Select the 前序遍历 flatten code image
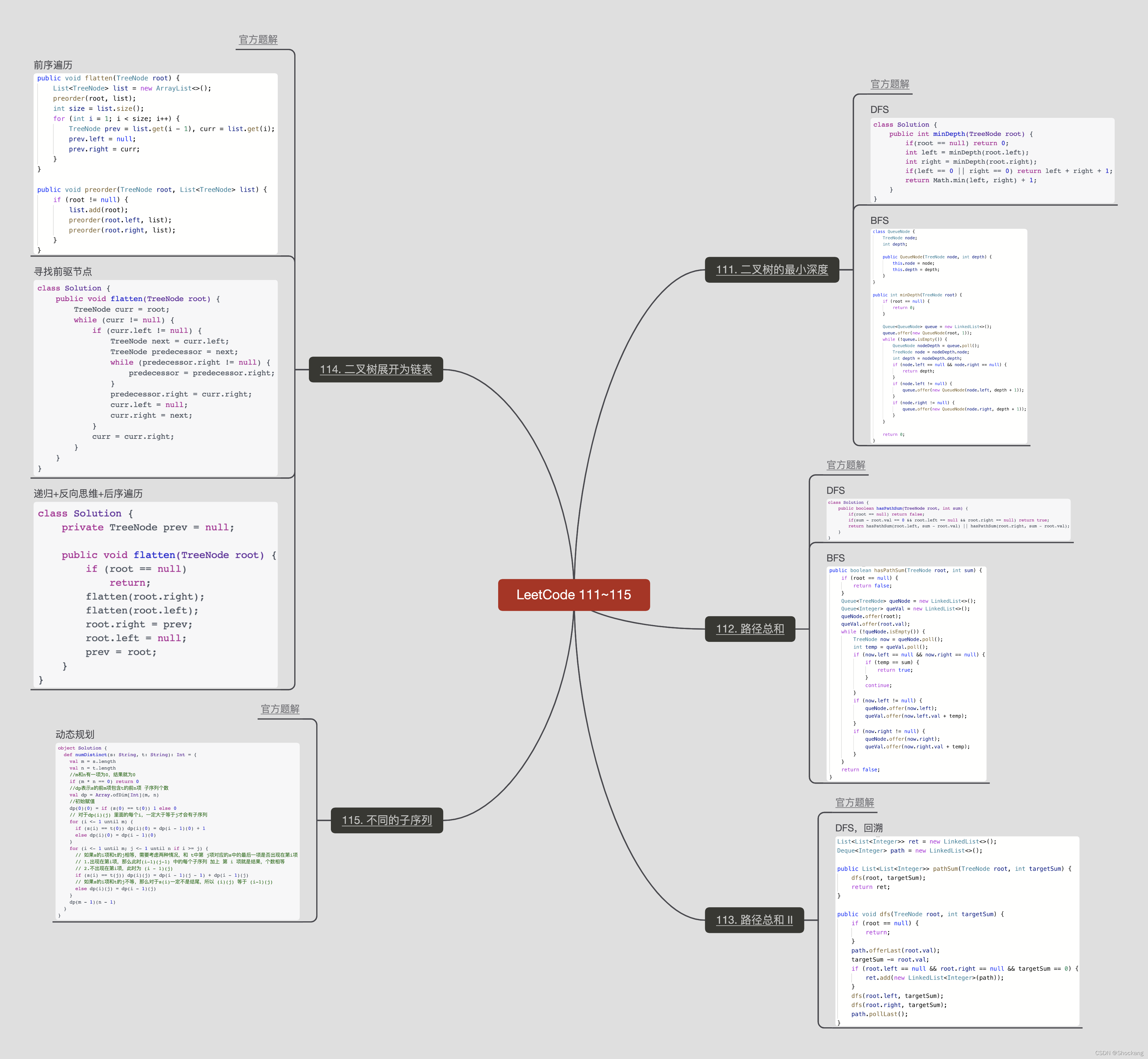 (155, 163)
